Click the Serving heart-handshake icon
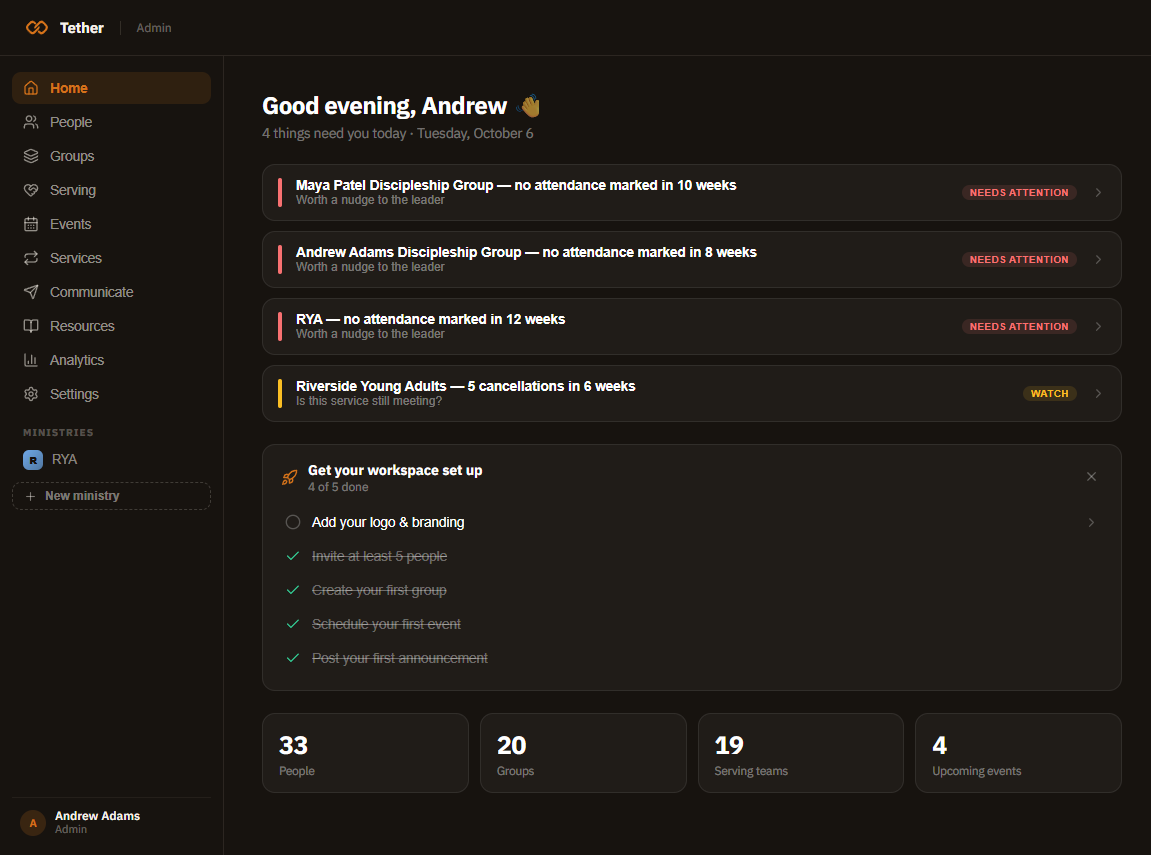The width and height of the screenshot is (1151, 855). [x=31, y=190]
